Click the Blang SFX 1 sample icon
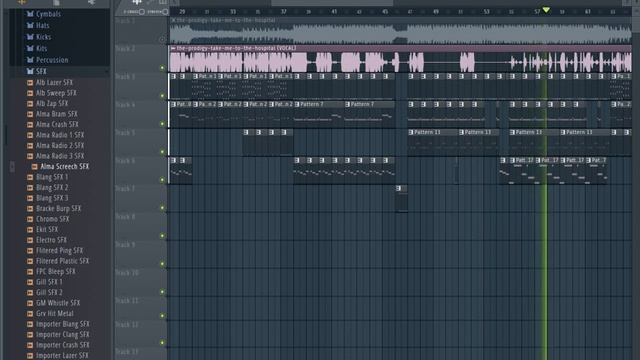This screenshot has height=360, width=640. pyautogui.click(x=30, y=177)
